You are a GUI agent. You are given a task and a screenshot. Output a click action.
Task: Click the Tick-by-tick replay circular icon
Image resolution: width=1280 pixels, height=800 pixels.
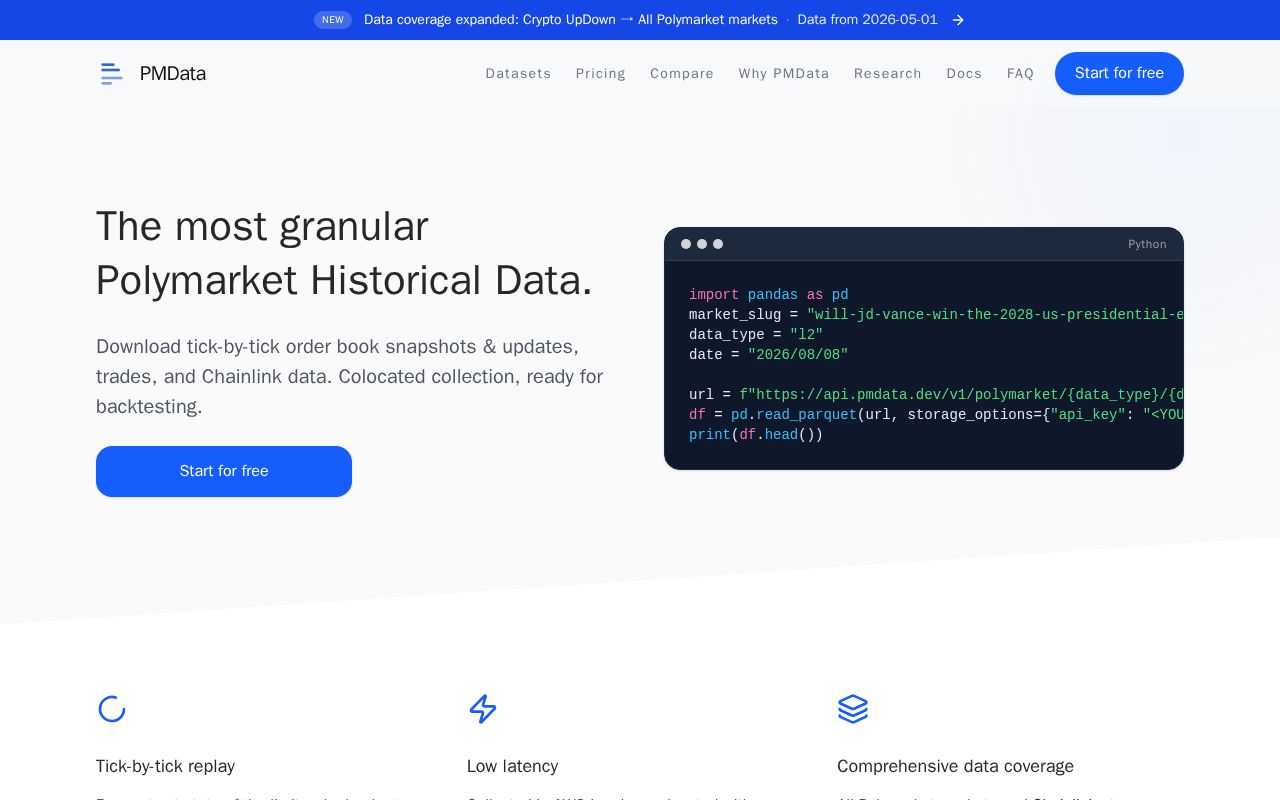(112, 709)
